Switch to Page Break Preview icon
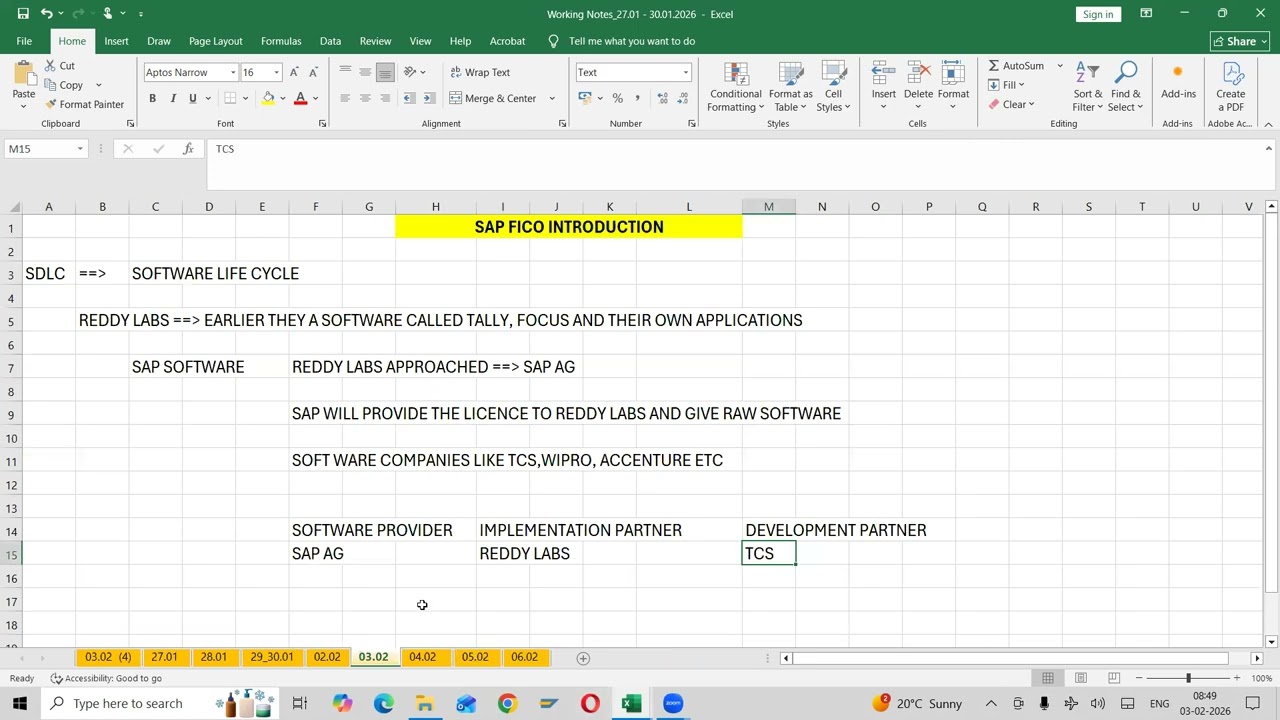1280x720 pixels. click(1114, 678)
